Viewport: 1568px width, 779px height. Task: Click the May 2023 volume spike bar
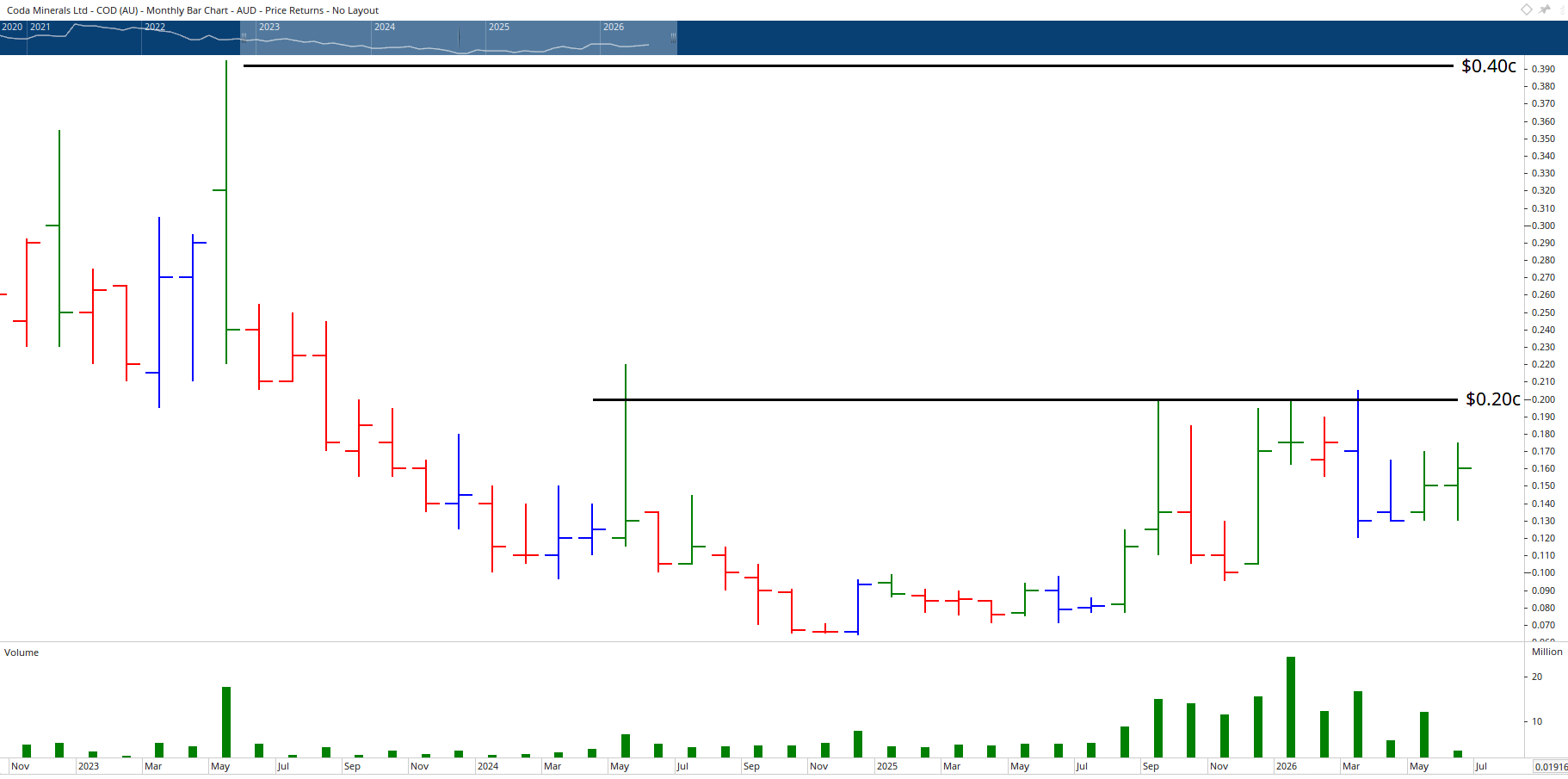226,722
